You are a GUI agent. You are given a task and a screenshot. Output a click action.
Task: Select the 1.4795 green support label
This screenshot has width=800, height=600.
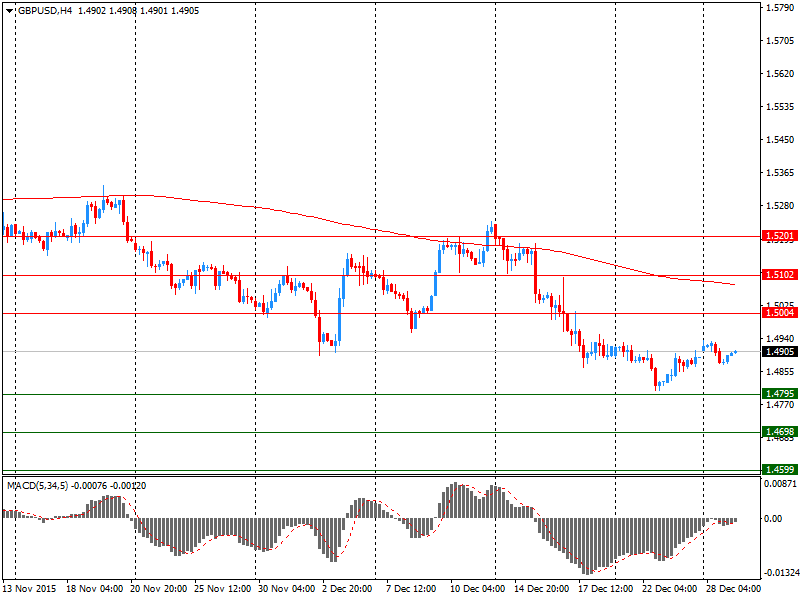coord(780,394)
